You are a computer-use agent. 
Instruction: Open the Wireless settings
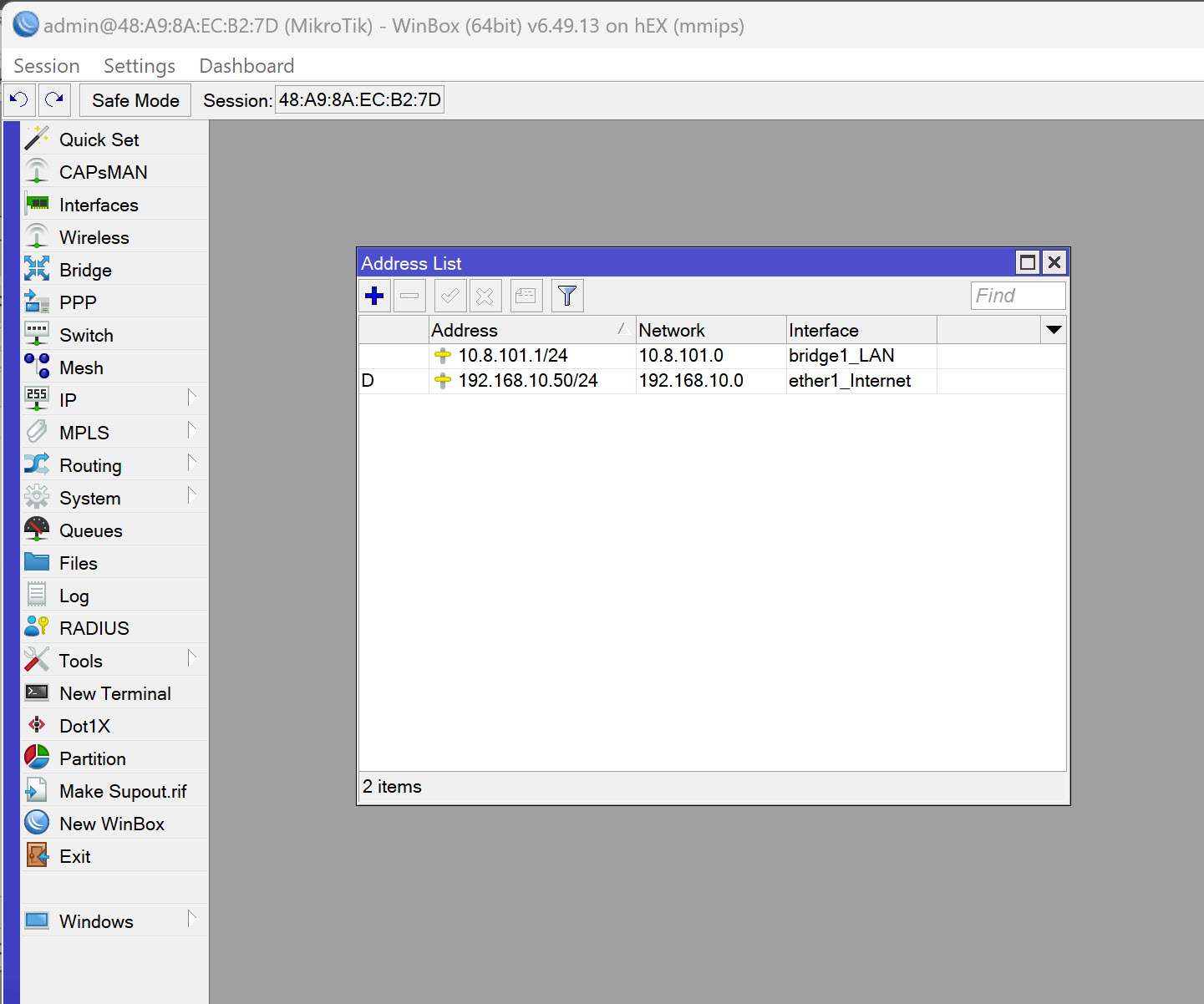click(x=94, y=237)
